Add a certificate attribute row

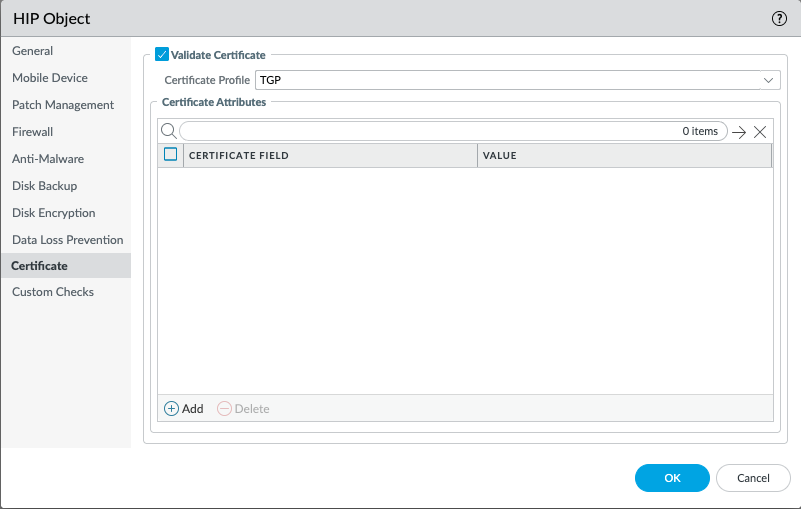184,409
